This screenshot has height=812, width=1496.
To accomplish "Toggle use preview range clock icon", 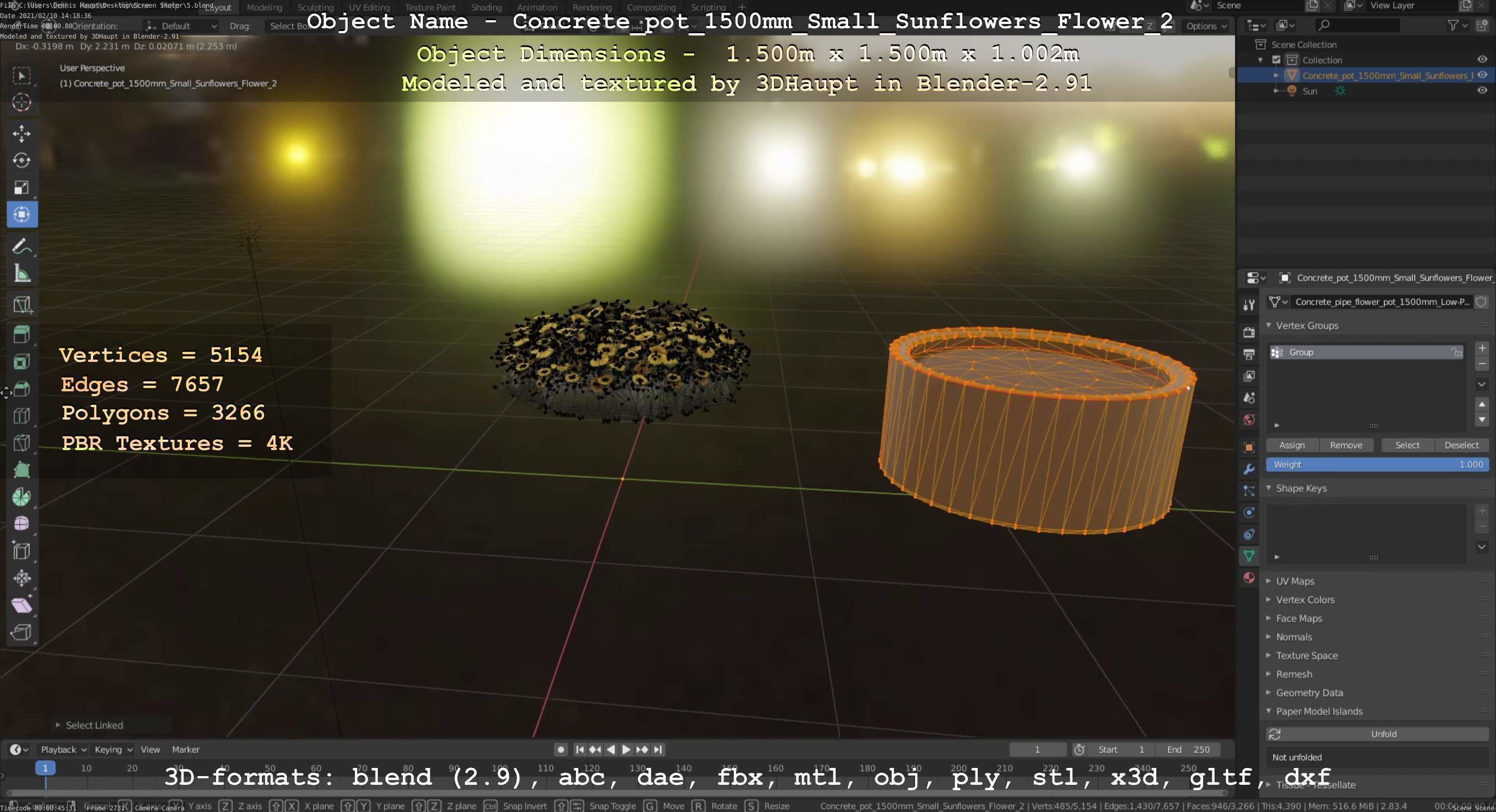I will tap(1079, 749).
